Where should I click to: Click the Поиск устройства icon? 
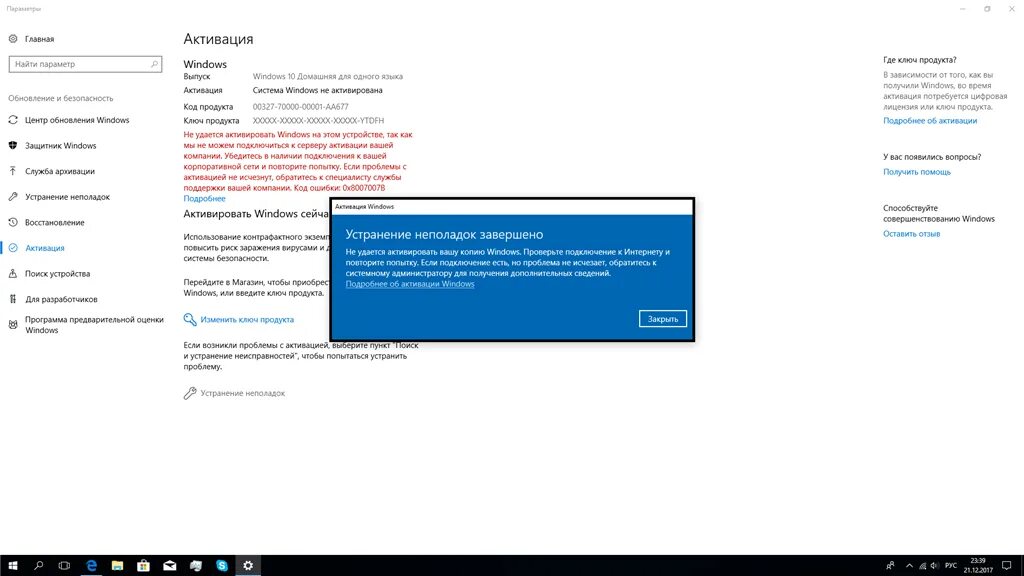pos(13,274)
